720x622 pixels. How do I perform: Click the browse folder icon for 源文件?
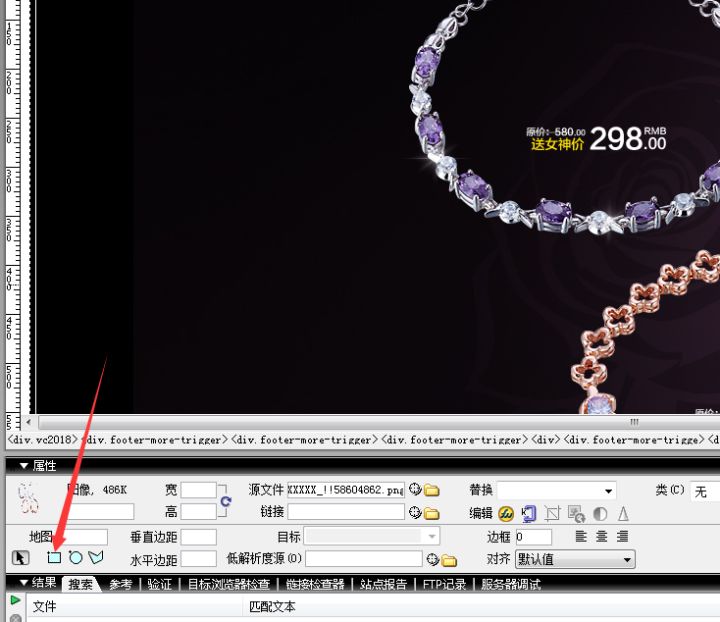[432, 490]
